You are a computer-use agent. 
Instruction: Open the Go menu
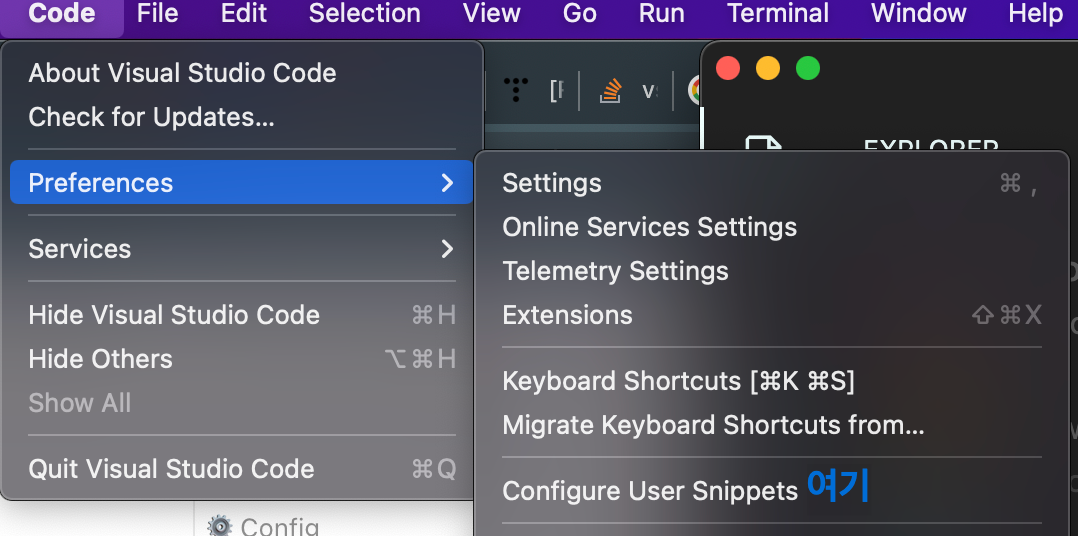click(x=580, y=13)
